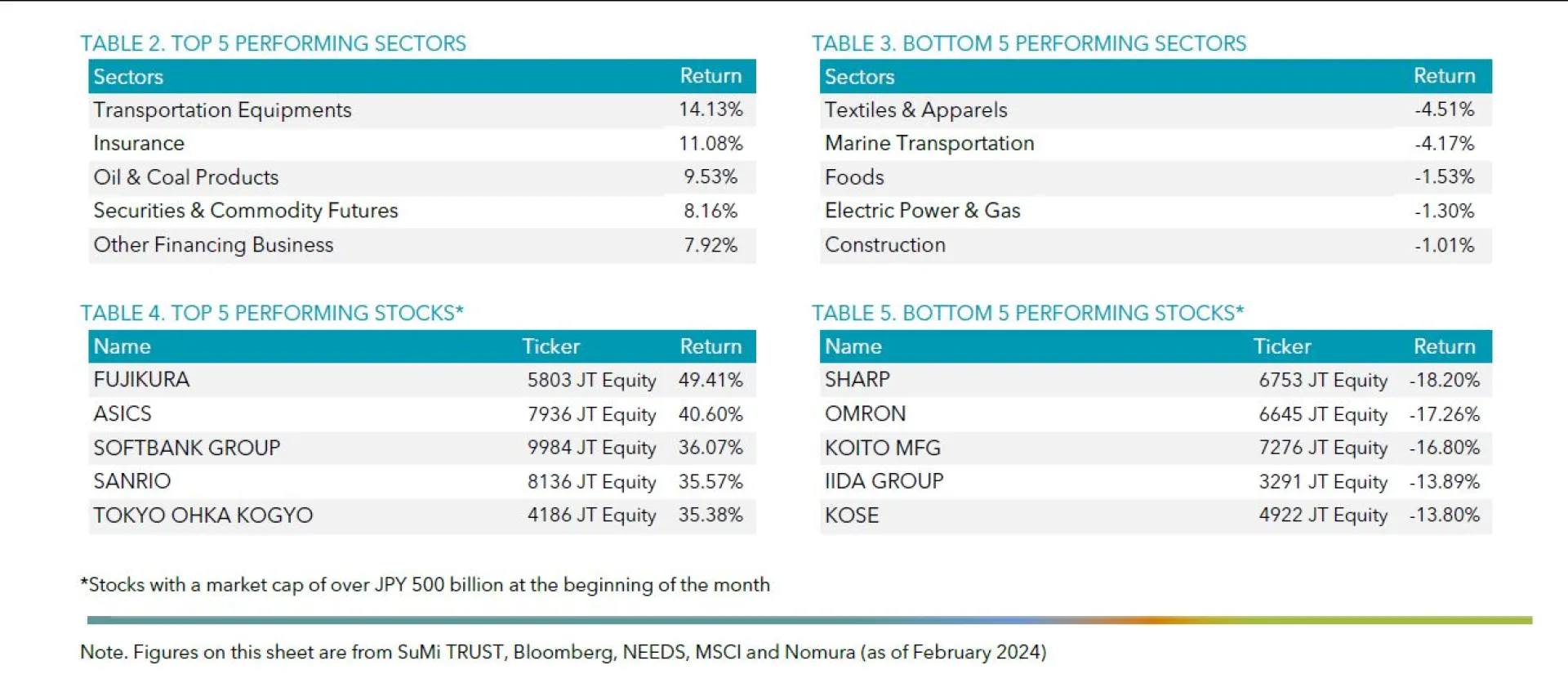Select the Textiles & Apparels sector cell
Image resolution: width=1568 pixels, height=674 pixels.
coord(915,110)
